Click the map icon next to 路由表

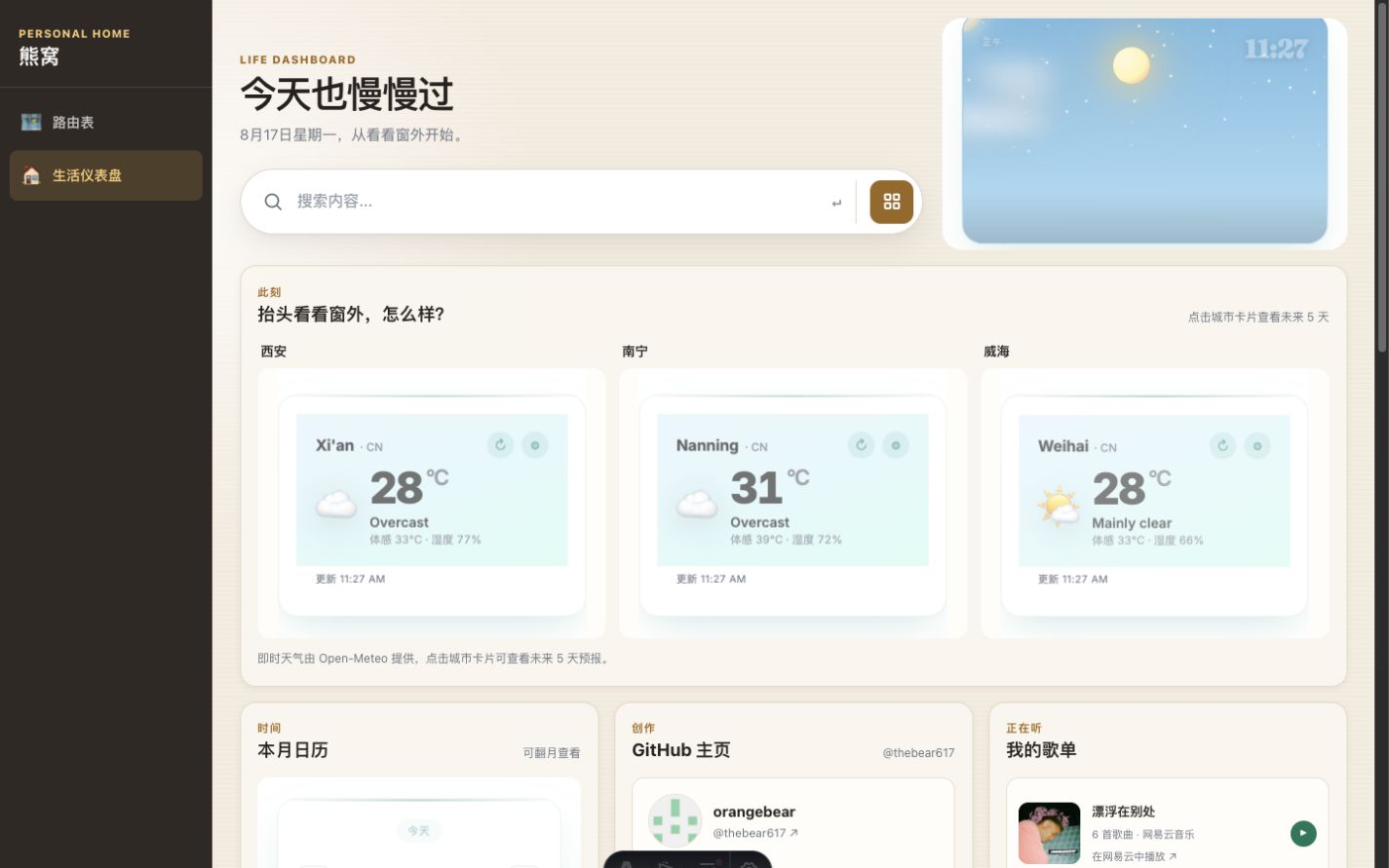31,123
